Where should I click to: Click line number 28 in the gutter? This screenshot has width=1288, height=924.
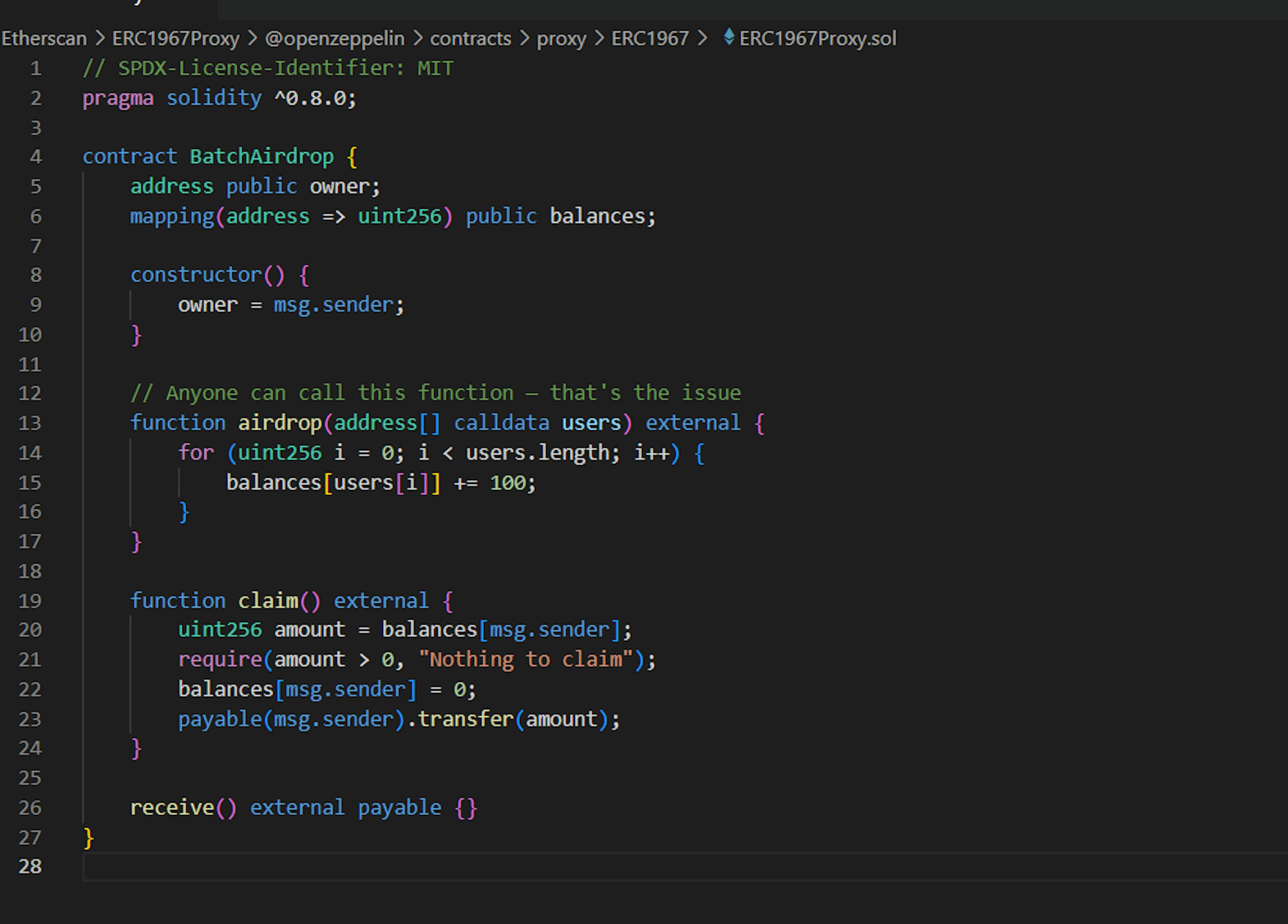pyautogui.click(x=30, y=866)
